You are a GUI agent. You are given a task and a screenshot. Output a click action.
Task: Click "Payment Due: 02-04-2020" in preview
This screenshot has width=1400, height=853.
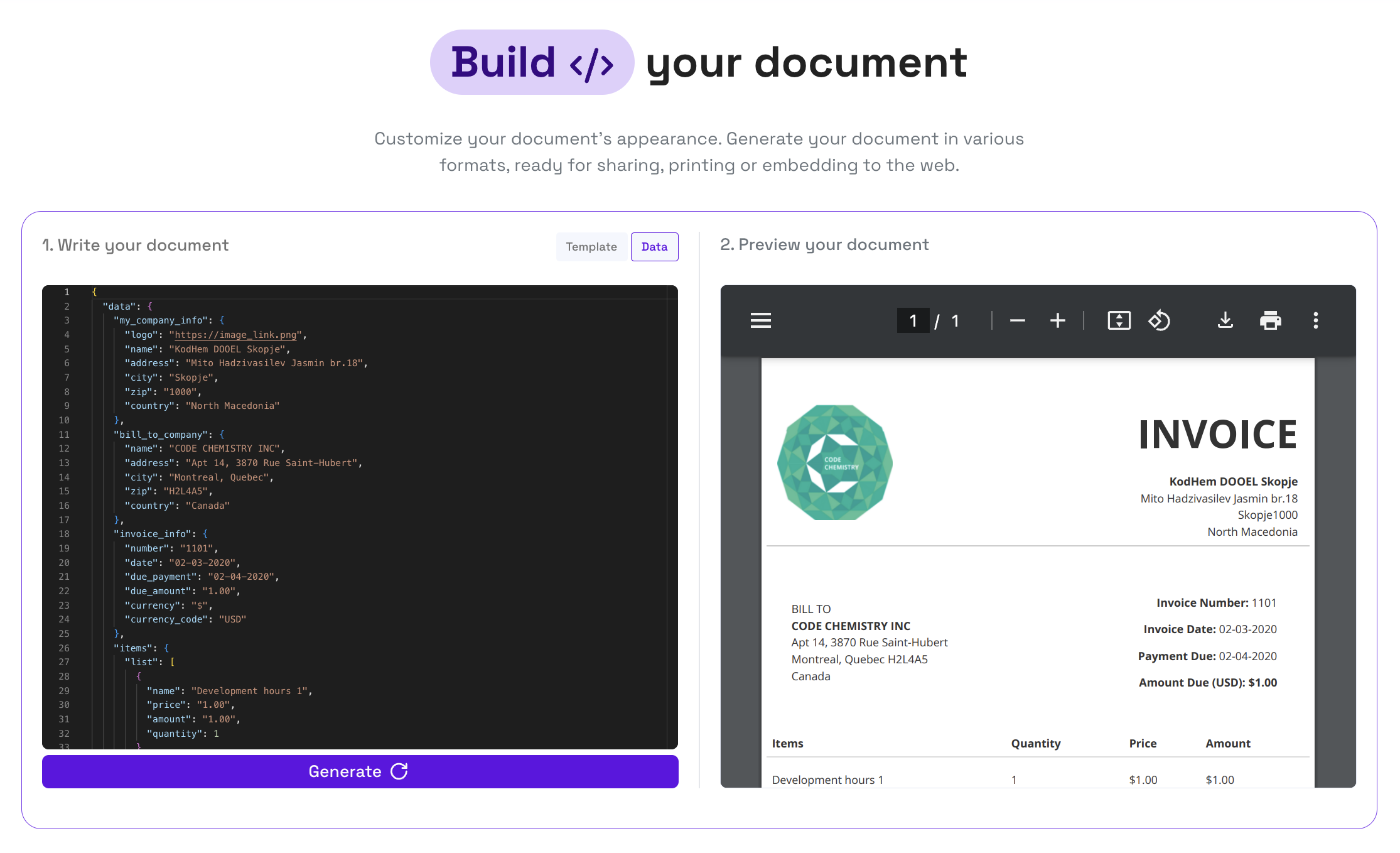(x=1207, y=656)
